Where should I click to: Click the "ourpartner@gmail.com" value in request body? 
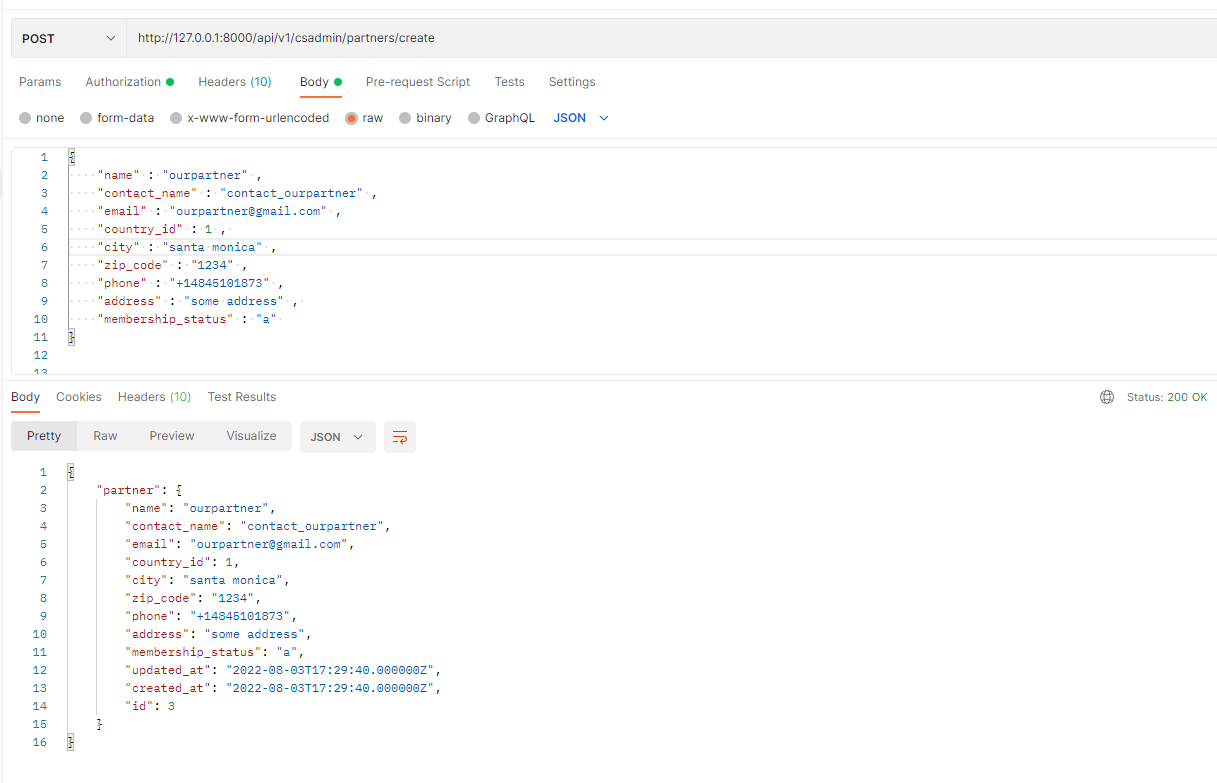click(x=249, y=211)
